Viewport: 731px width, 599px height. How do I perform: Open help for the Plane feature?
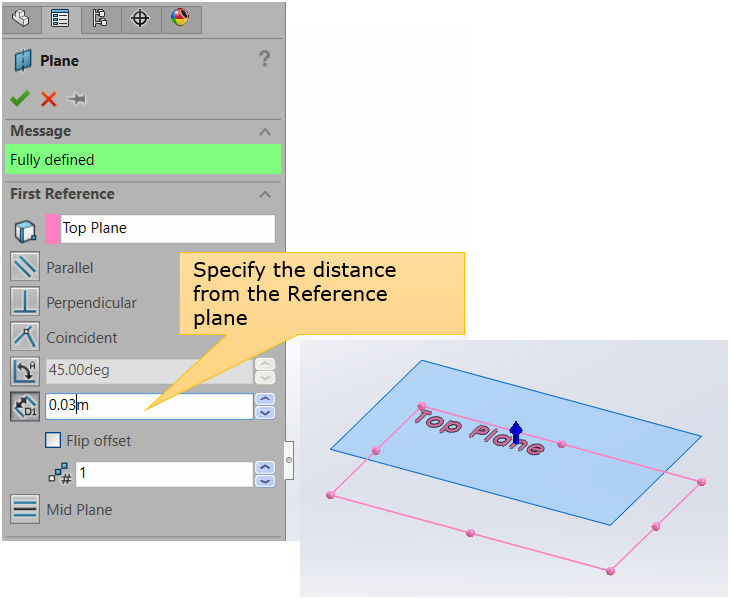coord(264,59)
